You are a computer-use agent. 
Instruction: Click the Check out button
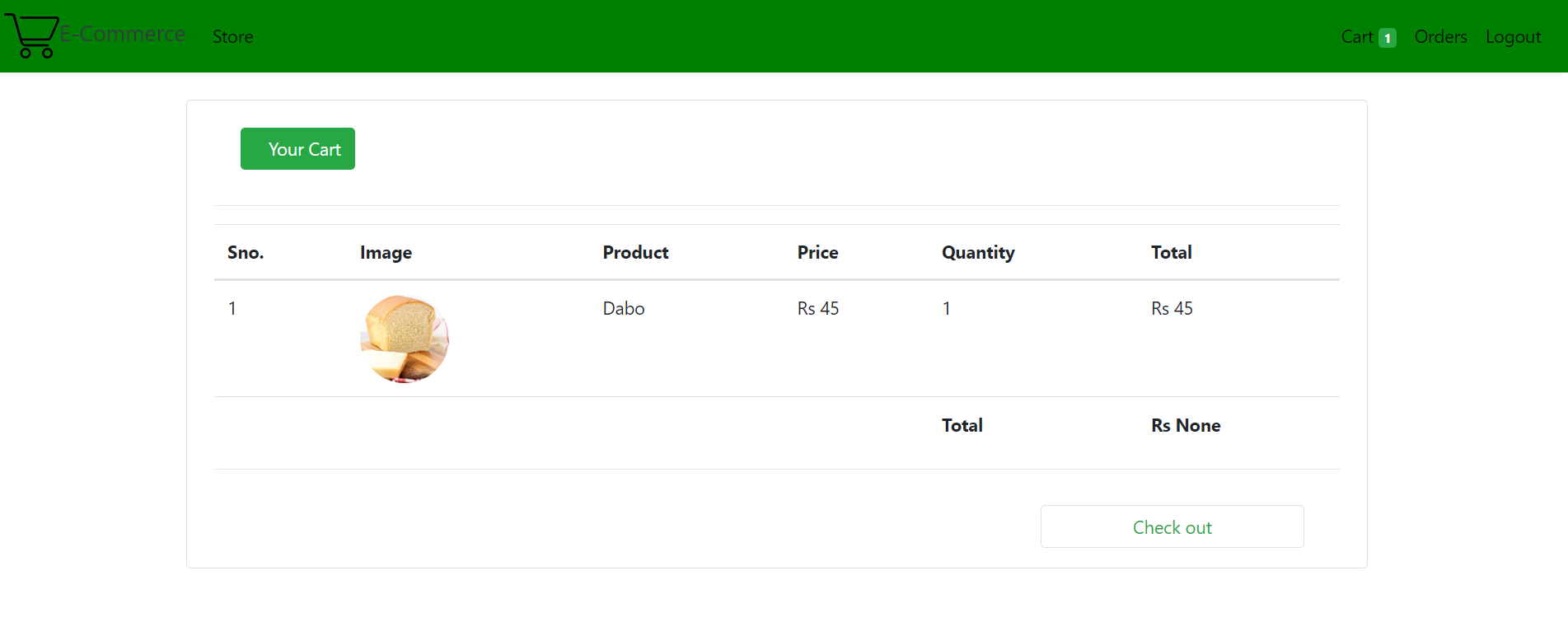click(1172, 526)
